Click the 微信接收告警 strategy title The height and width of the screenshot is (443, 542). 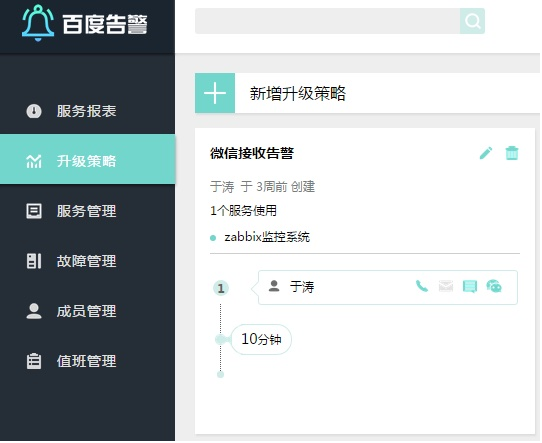(253, 154)
